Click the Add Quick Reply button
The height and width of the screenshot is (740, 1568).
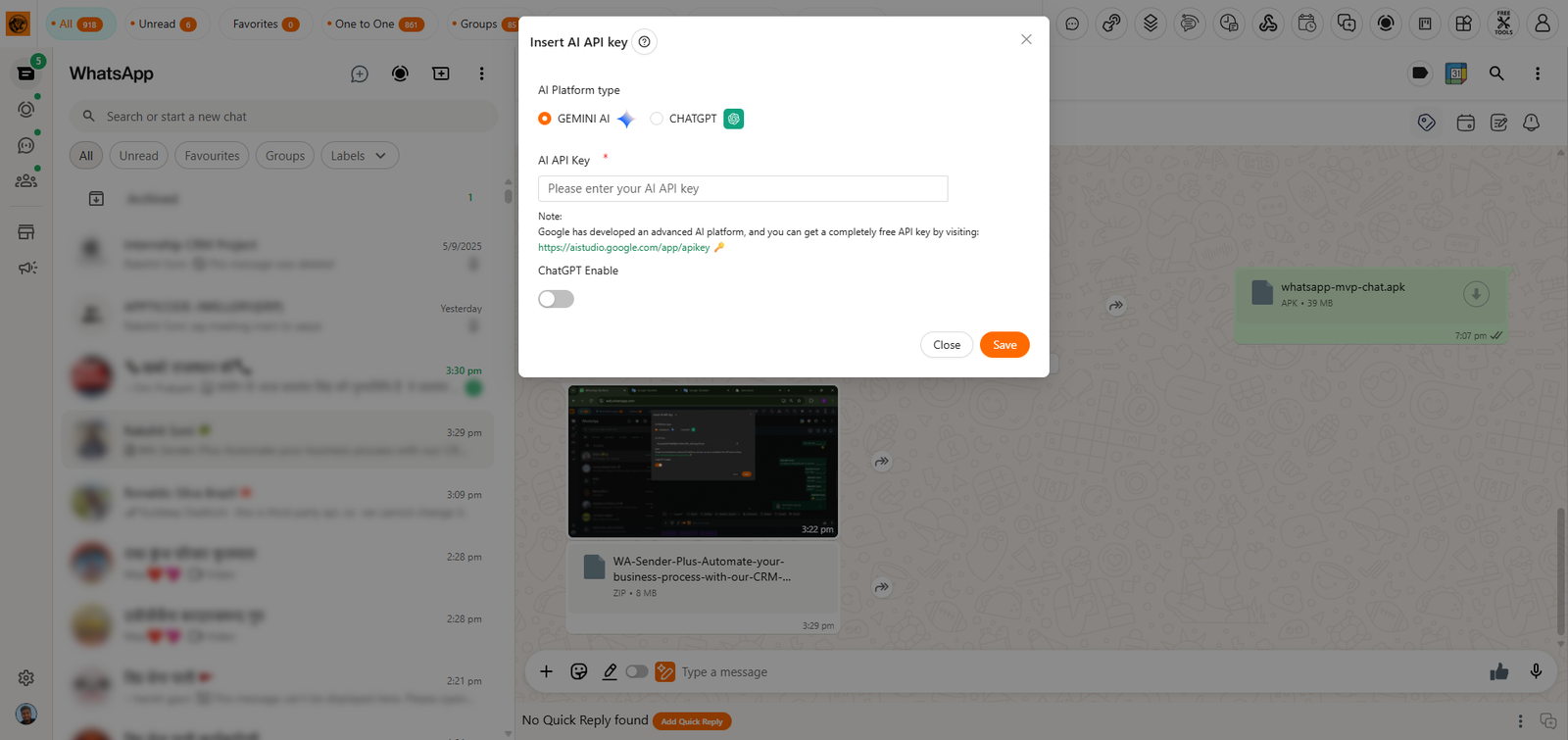point(692,721)
